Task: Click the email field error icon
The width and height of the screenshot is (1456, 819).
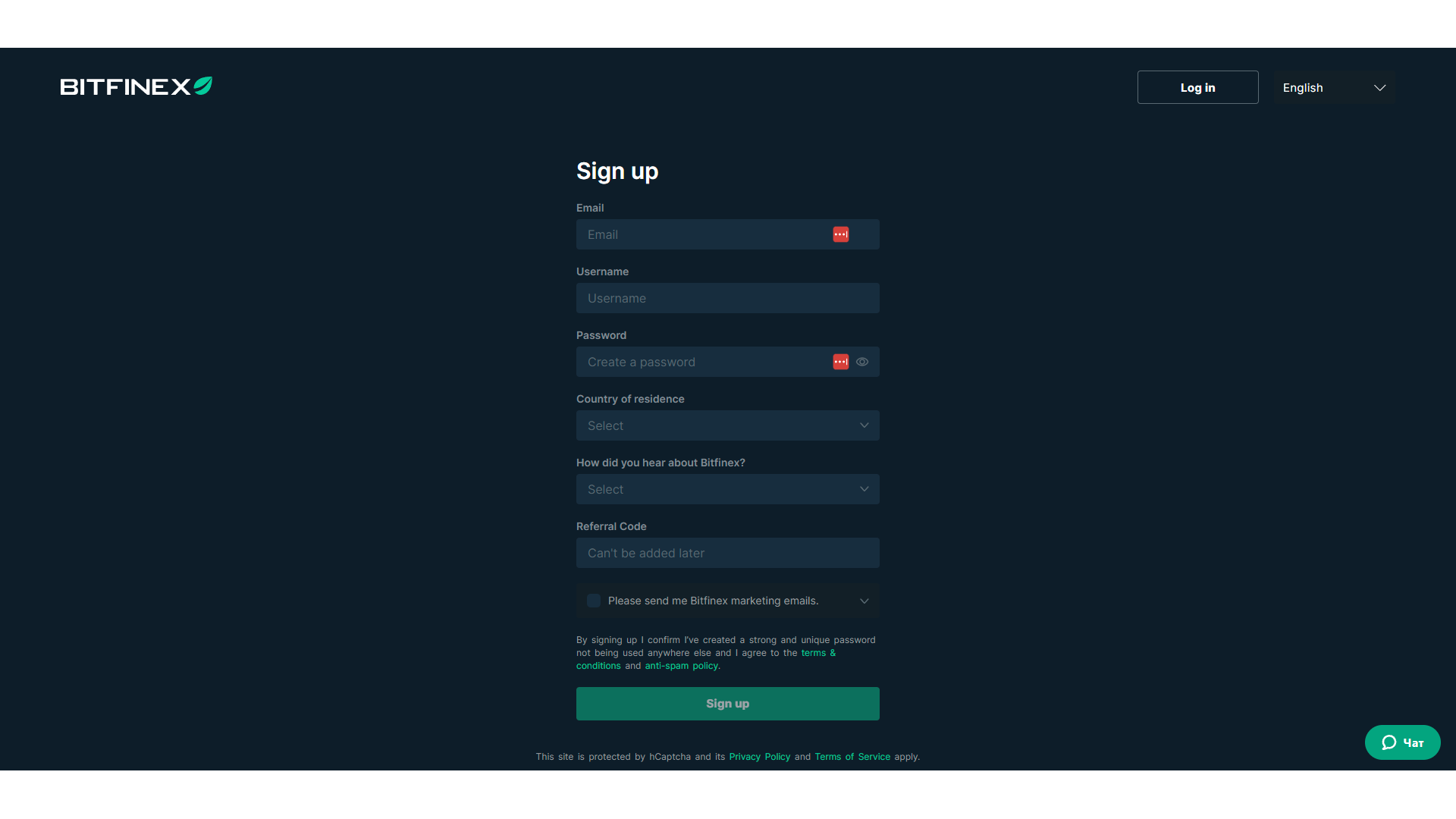Action: (840, 234)
